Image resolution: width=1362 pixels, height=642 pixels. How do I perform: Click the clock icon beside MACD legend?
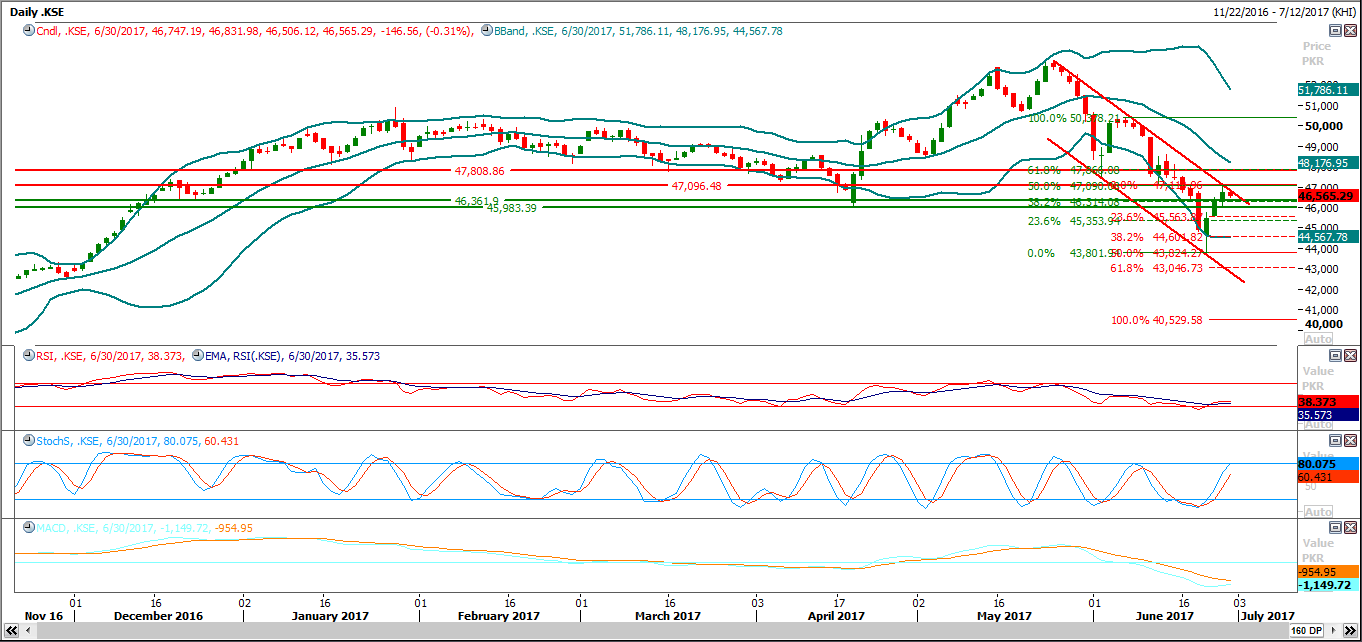28,527
